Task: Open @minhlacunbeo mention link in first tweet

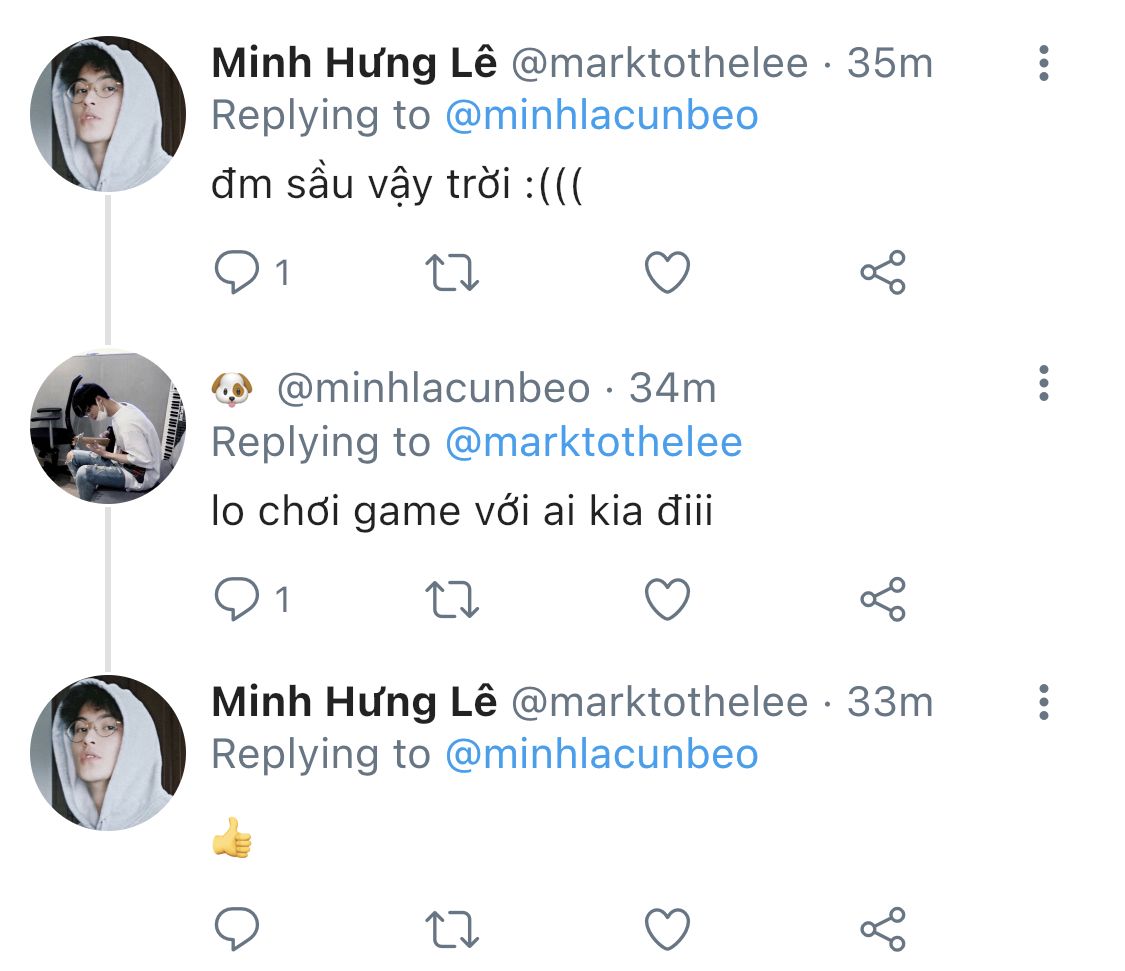Action: click(601, 116)
